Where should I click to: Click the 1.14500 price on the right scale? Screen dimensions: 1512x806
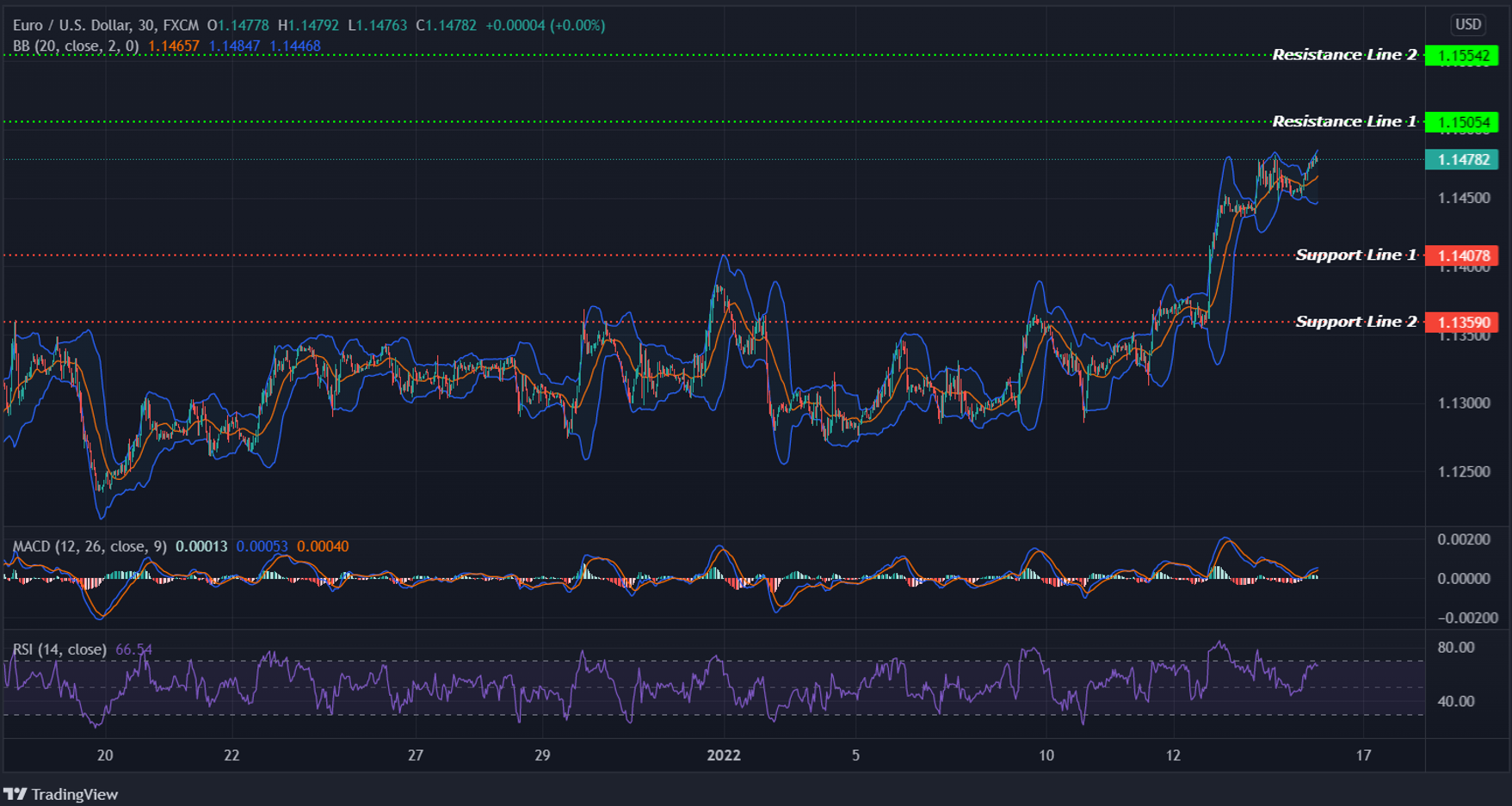[x=1465, y=200]
